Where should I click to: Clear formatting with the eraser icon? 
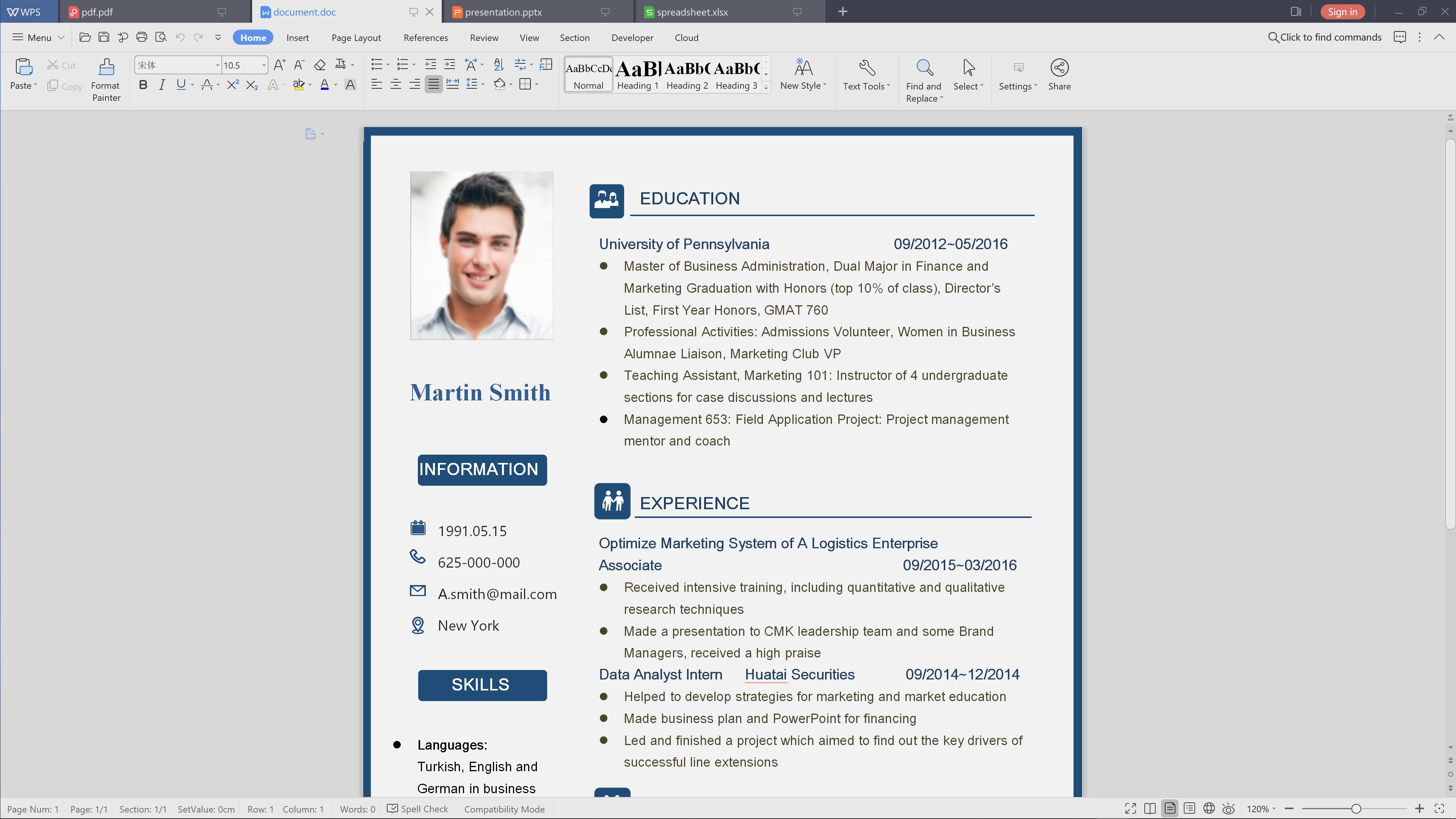click(320, 65)
